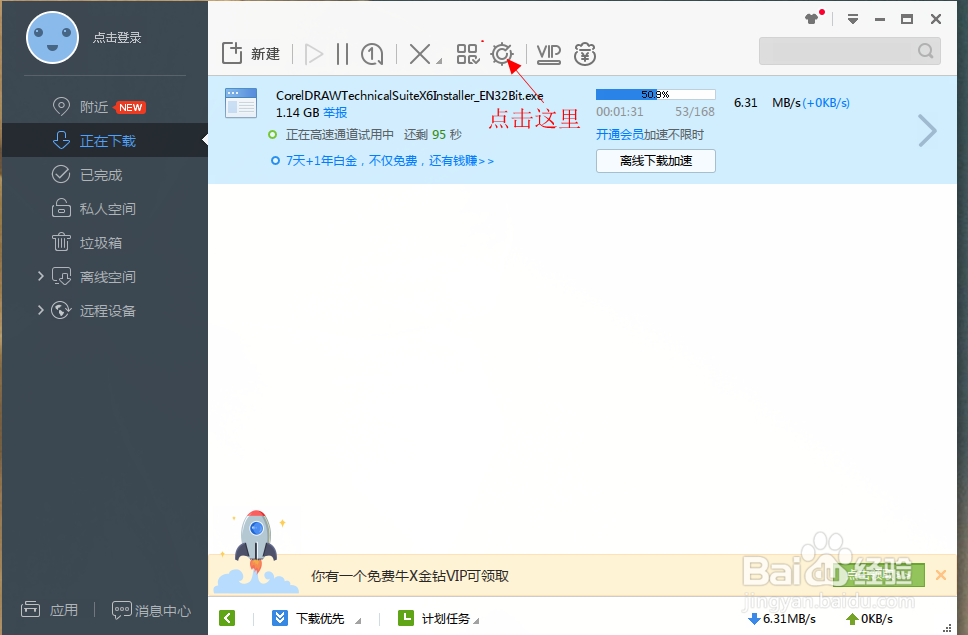Expand 远程设备 tree chevron
The height and width of the screenshot is (635, 968).
(x=41, y=310)
